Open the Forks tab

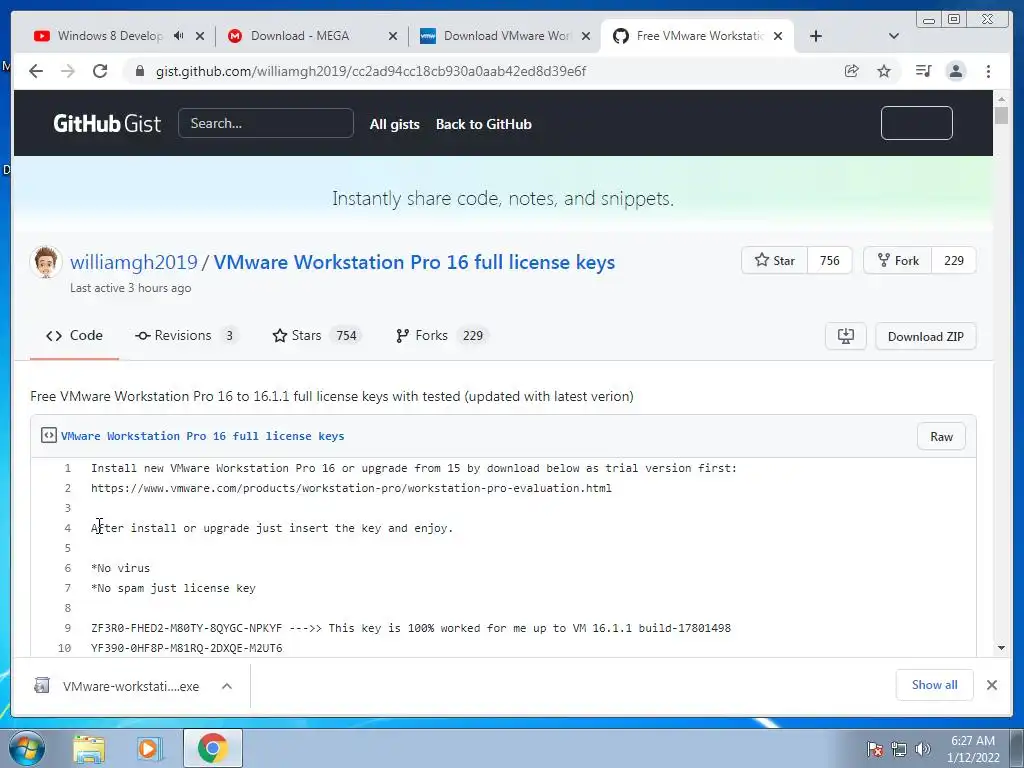(x=442, y=336)
